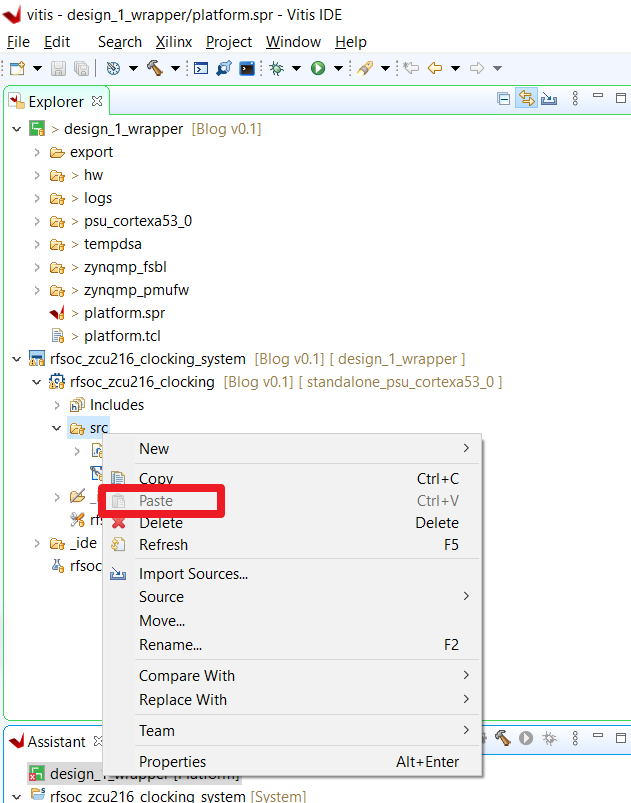Click Collapse All icon in Explorer panel
The width and height of the screenshot is (631, 803).
[503, 98]
